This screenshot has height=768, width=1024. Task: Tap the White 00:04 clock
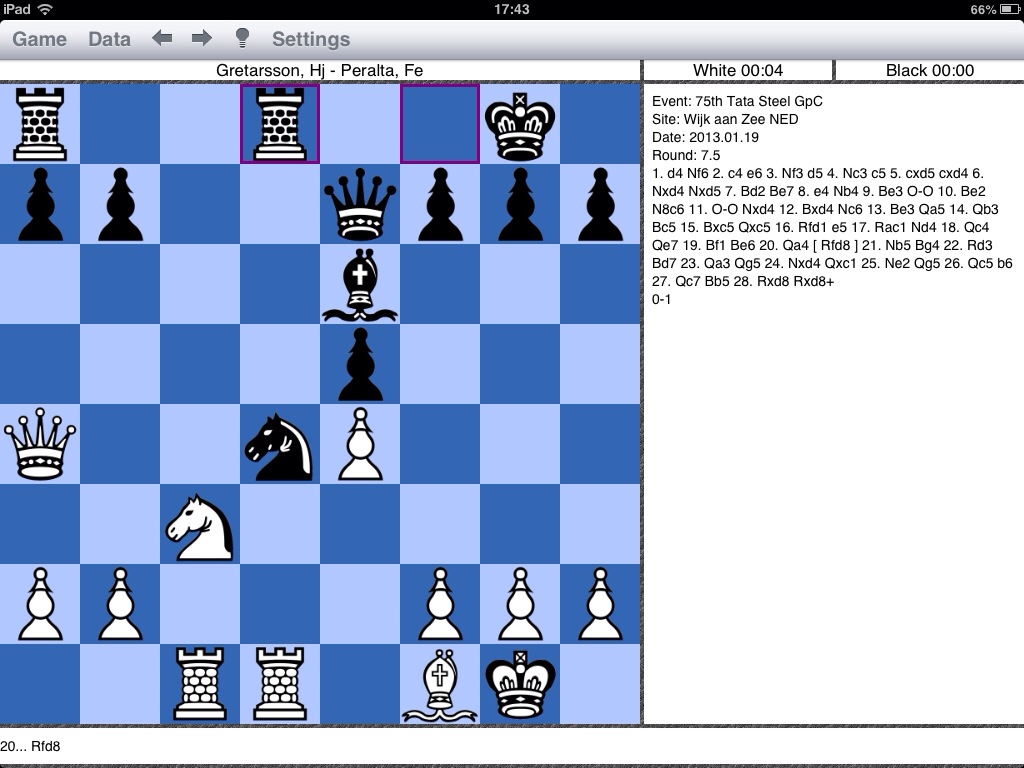click(738, 70)
